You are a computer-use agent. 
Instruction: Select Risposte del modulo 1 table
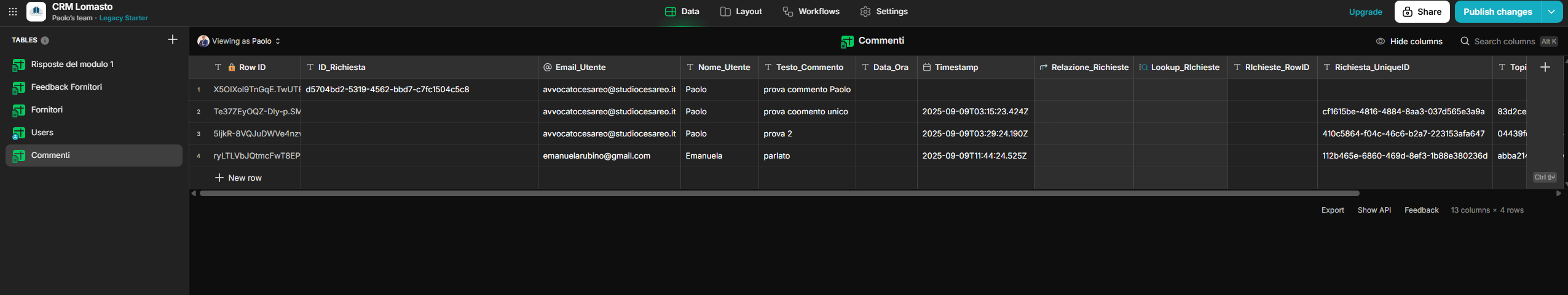(x=94, y=65)
